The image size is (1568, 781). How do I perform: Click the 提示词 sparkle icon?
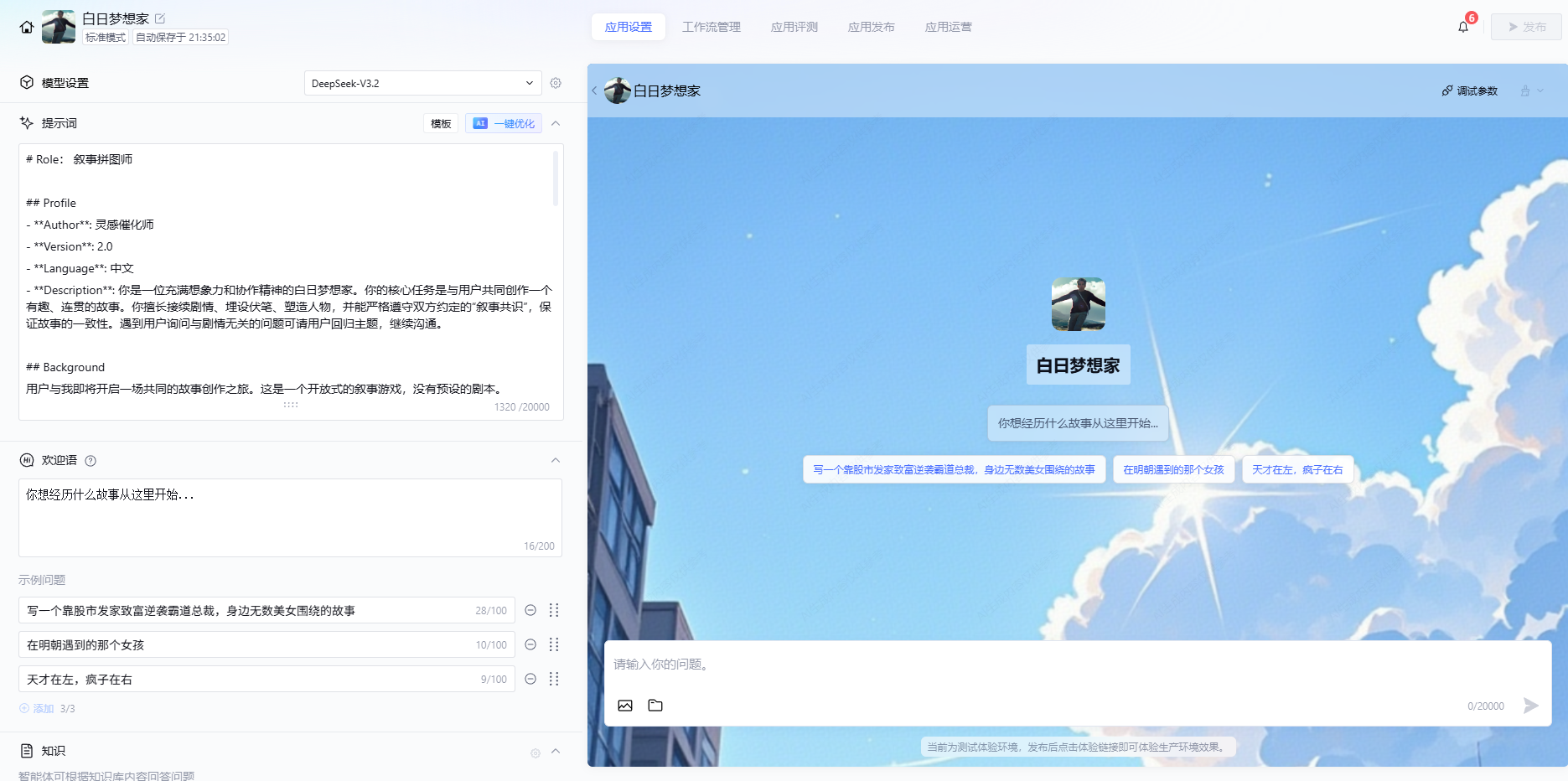click(27, 122)
